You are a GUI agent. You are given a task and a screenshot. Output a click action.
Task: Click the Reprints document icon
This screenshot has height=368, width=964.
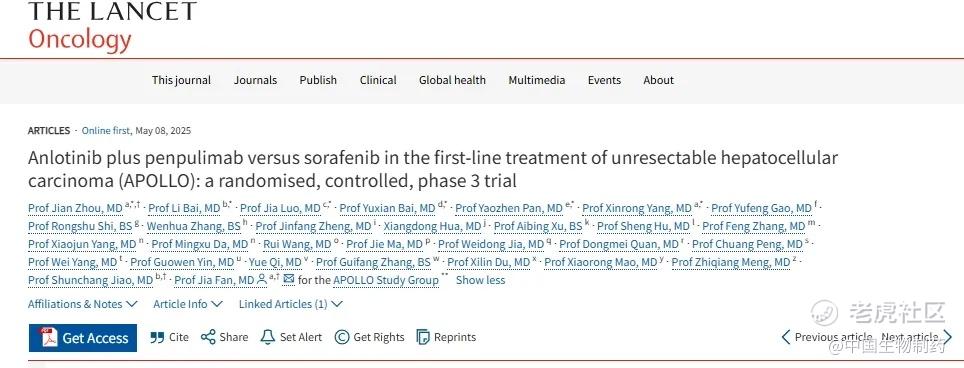[x=423, y=337]
